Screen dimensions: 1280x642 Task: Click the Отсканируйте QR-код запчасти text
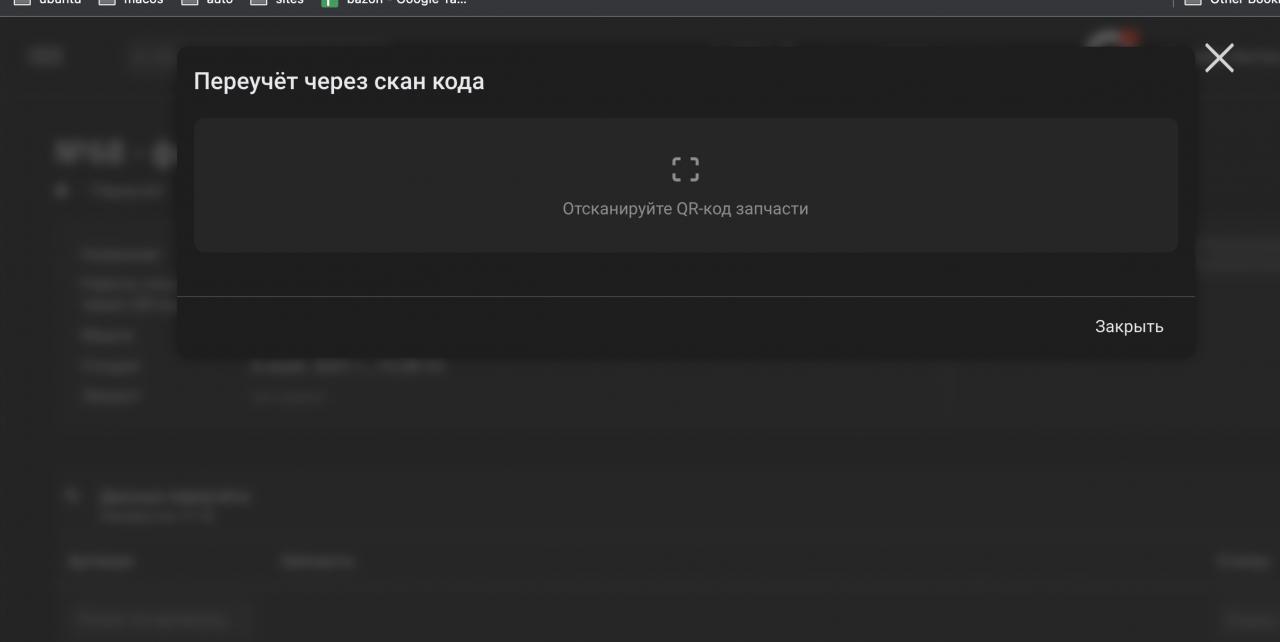pos(685,209)
